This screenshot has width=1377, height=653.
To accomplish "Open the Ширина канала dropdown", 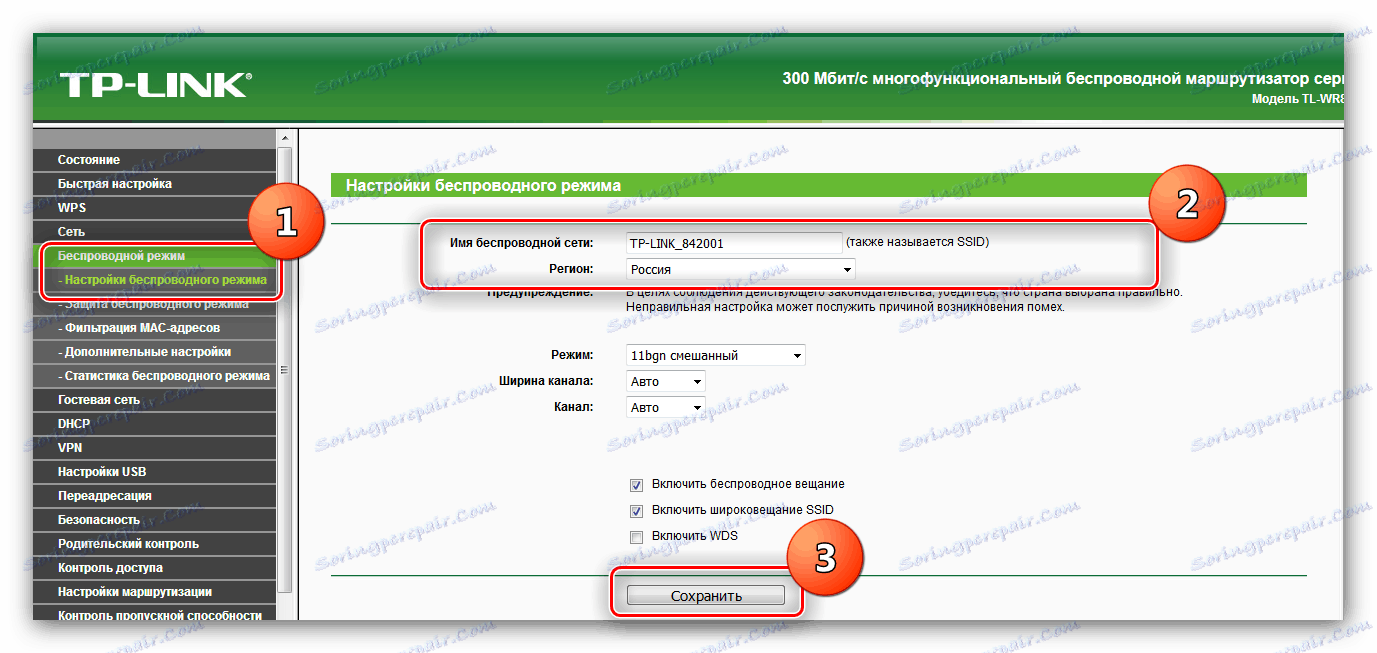I will pos(665,381).
